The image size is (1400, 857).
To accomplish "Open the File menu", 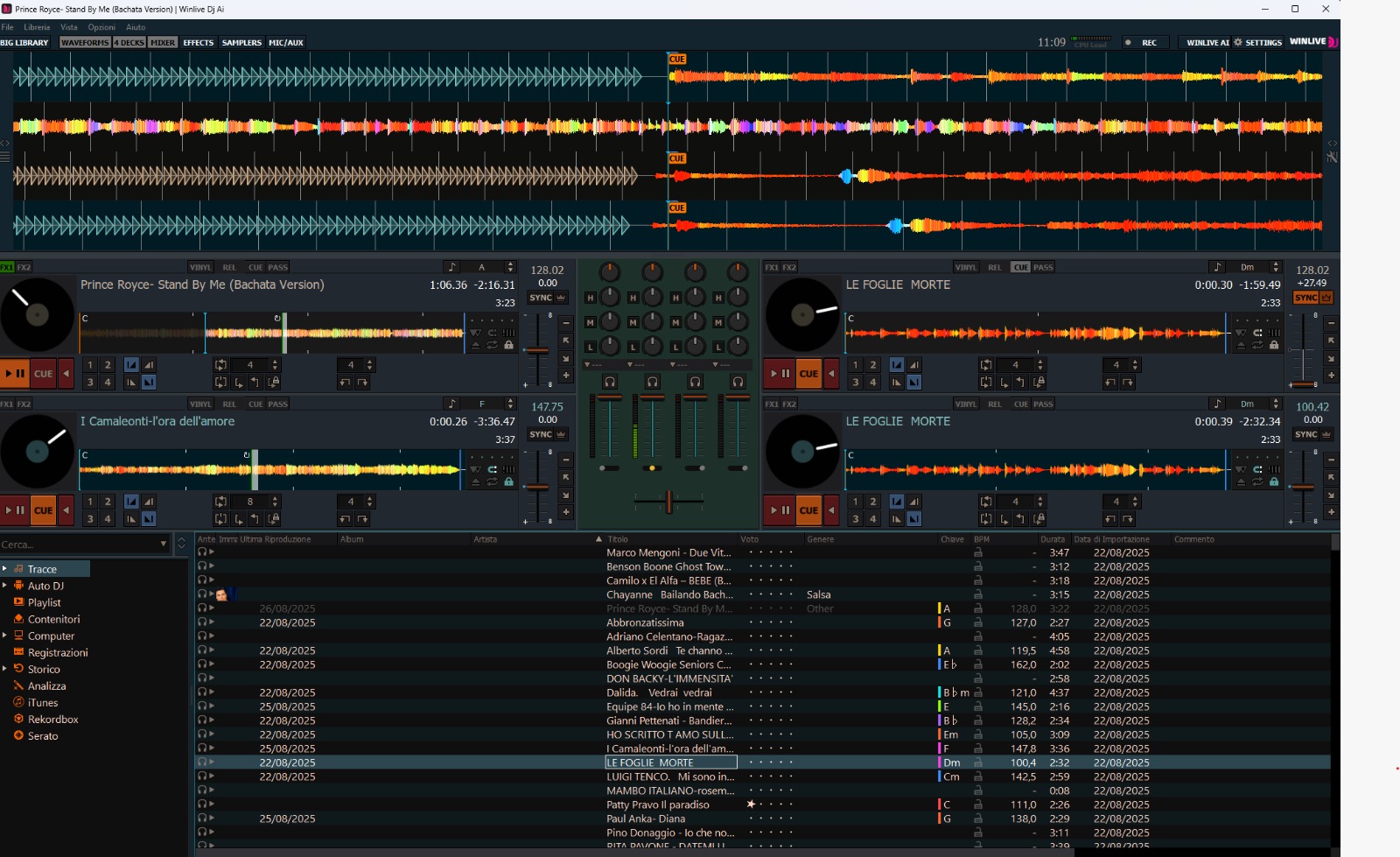I will [x=7, y=27].
